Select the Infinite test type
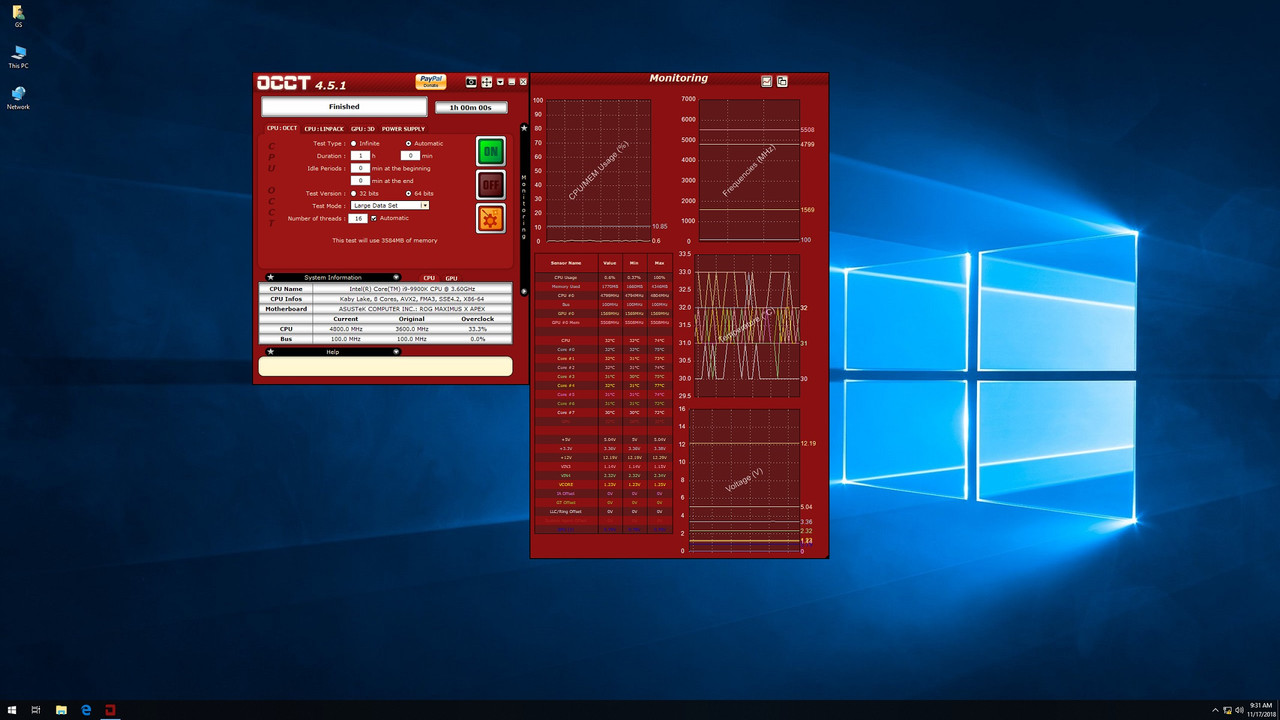The width and height of the screenshot is (1280, 720). coord(353,144)
